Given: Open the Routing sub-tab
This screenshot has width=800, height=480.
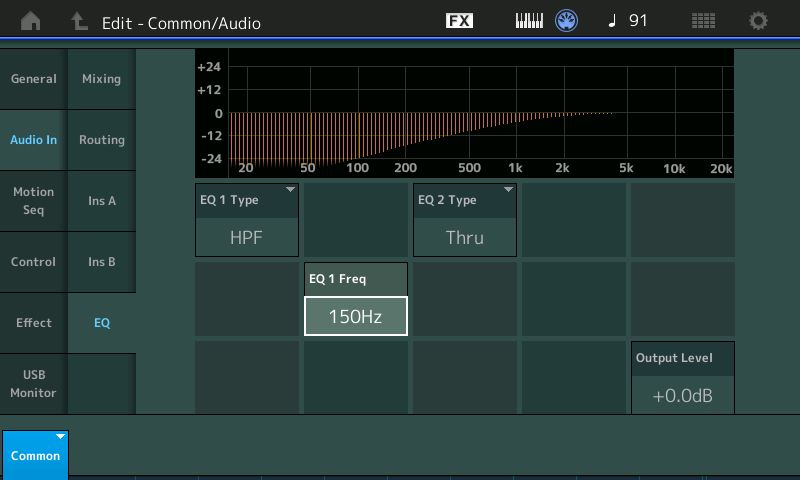Looking at the screenshot, I should tap(101, 140).
